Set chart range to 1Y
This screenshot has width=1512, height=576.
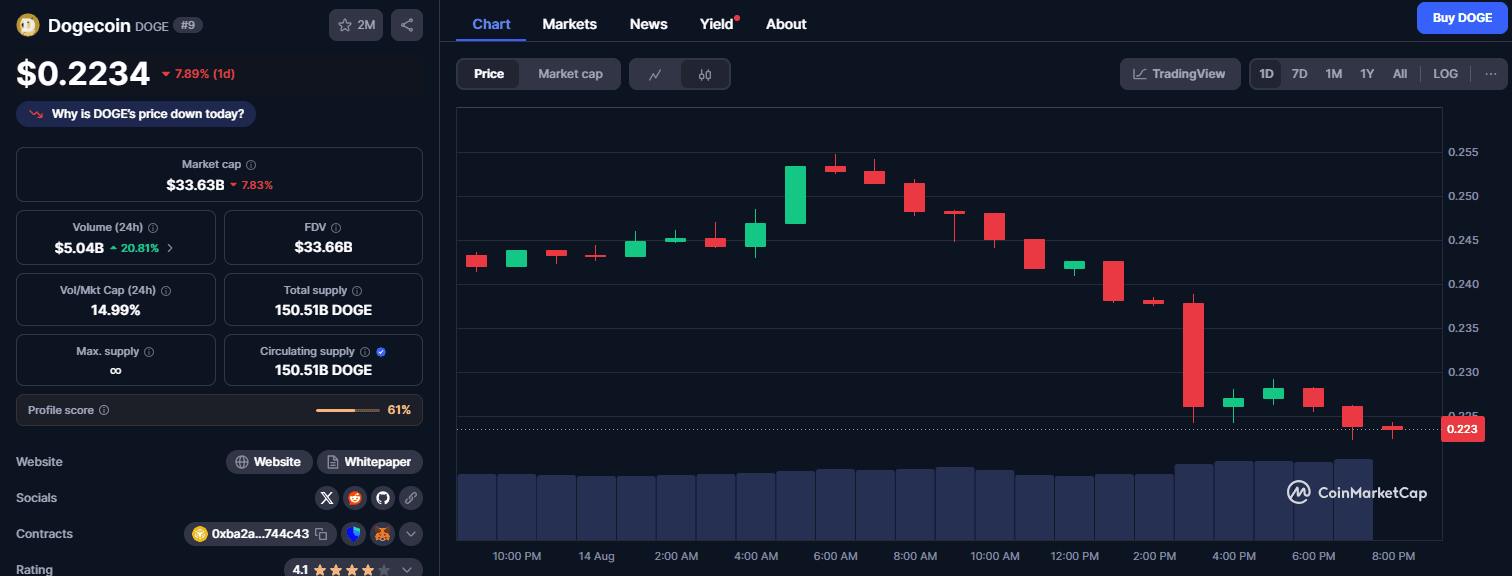1367,74
